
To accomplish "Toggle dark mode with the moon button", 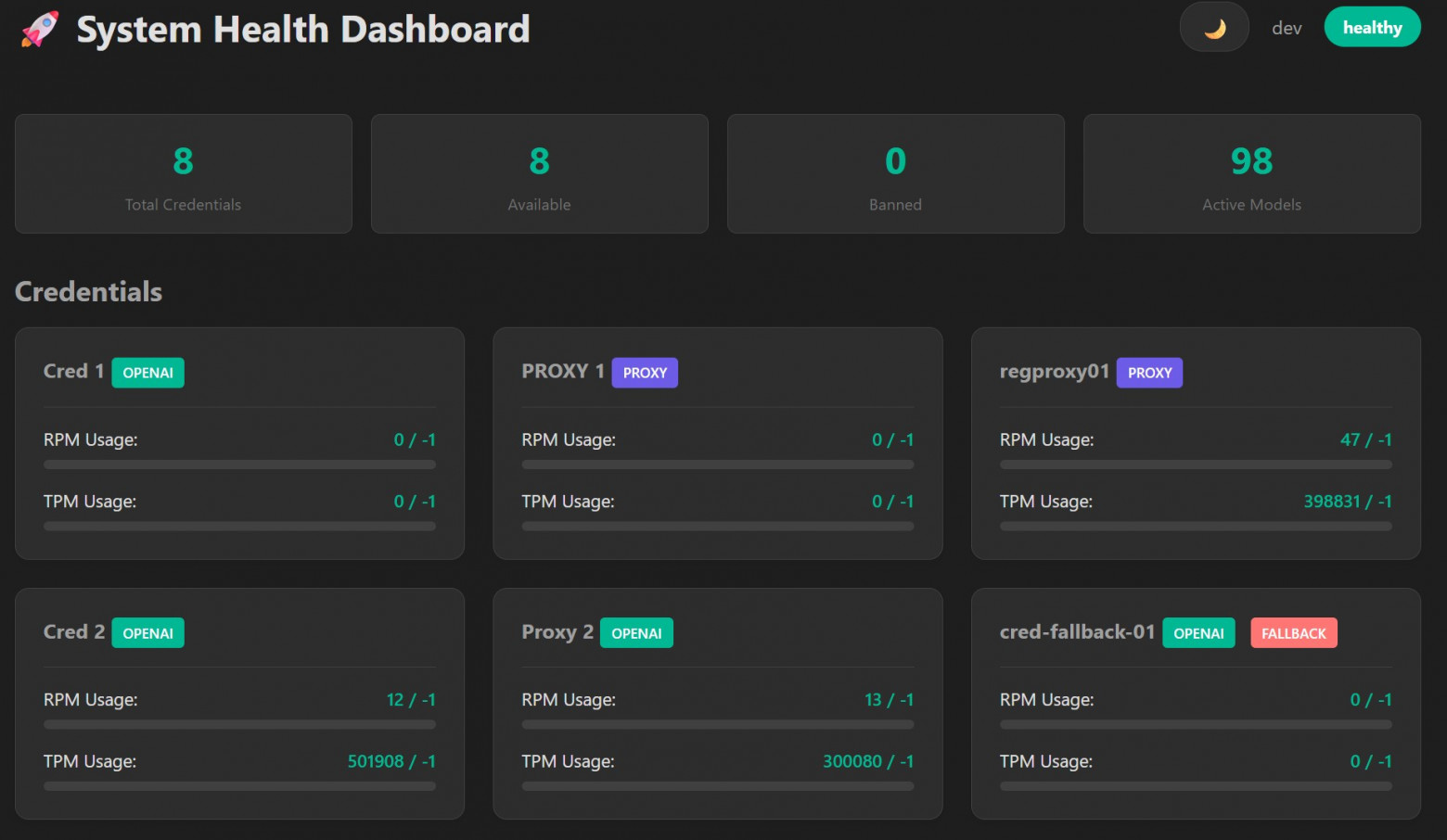I will click(x=1214, y=28).
